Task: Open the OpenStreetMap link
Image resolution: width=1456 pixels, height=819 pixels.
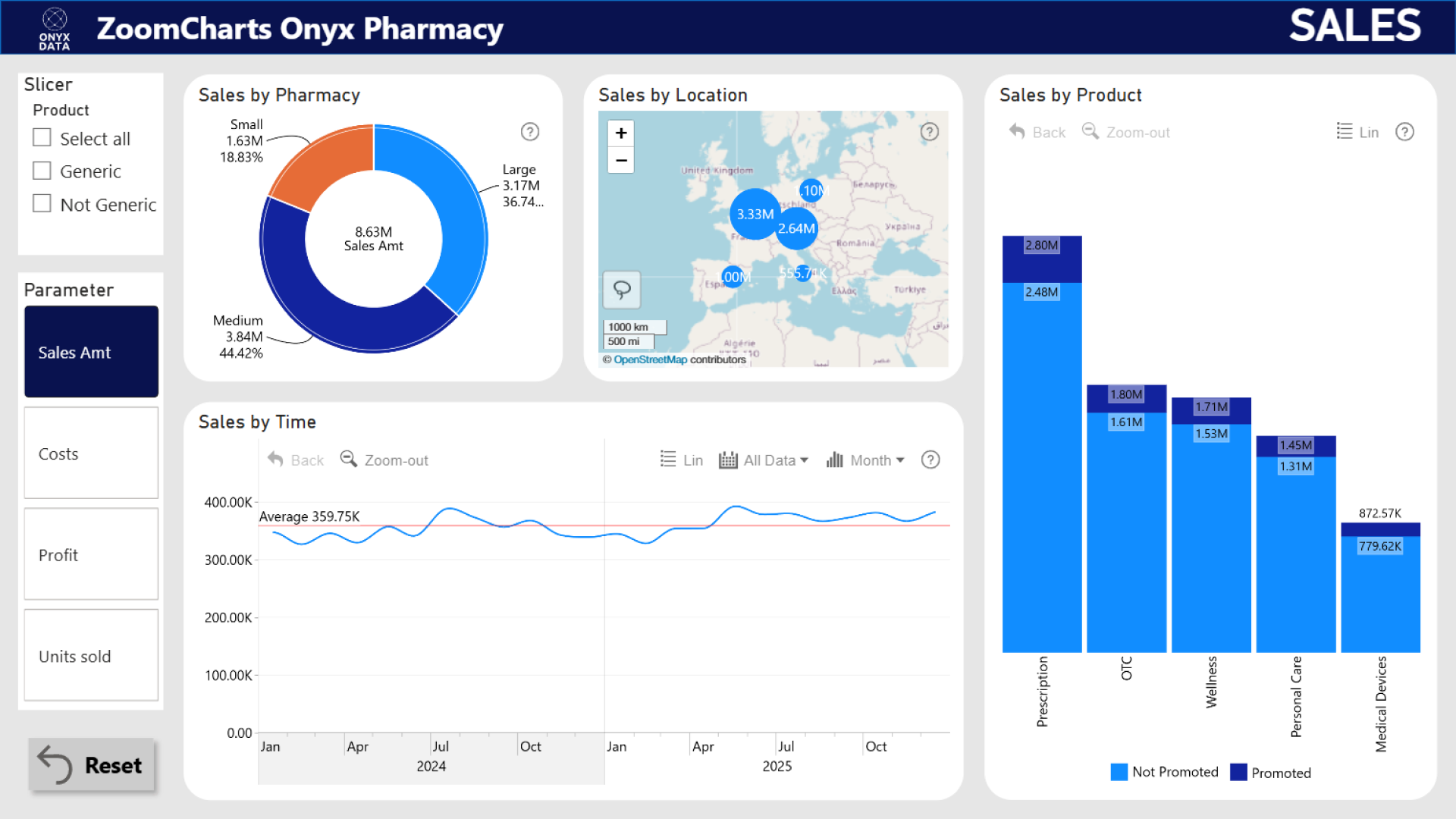Action: (650, 360)
